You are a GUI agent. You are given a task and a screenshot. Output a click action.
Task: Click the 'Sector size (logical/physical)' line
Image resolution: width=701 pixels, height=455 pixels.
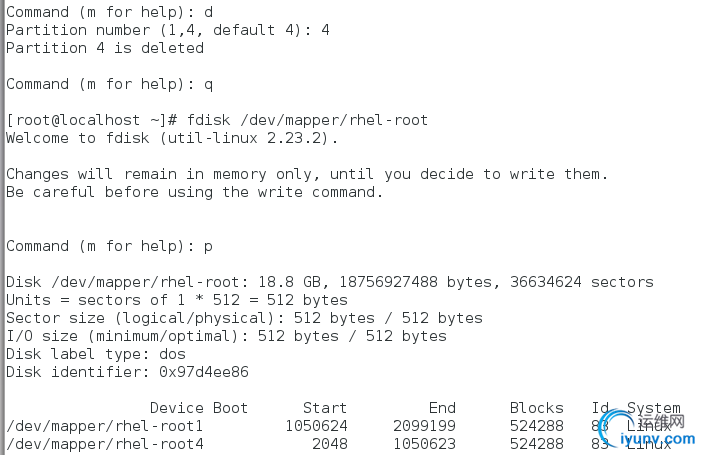point(244,318)
